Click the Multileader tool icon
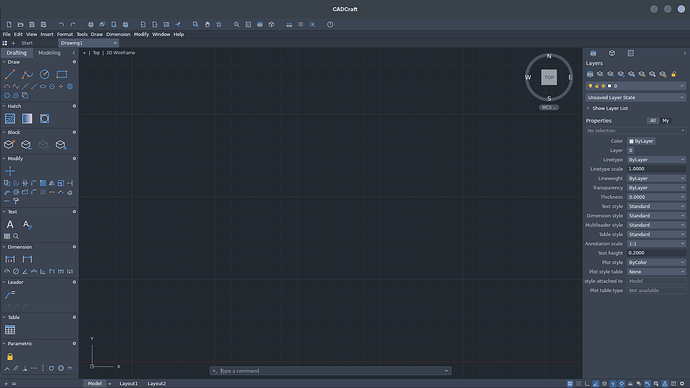Image resolution: width=690 pixels, height=388 pixels. [x=10, y=294]
